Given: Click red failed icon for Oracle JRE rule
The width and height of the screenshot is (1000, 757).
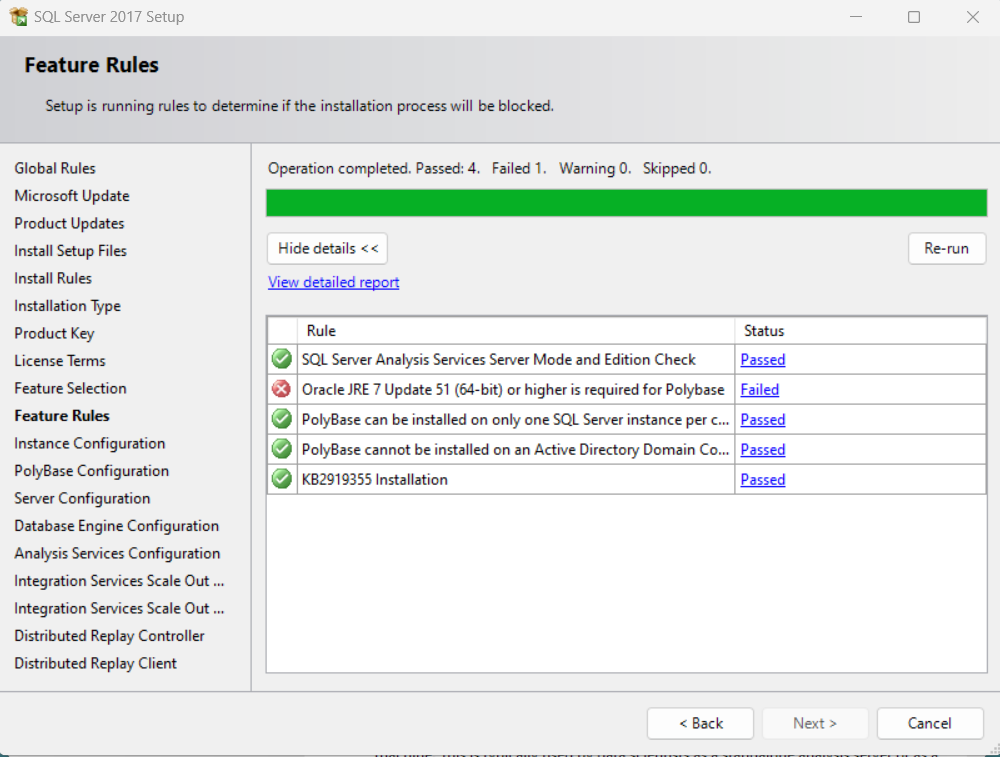Looking at the screenshot, I should point(281,389).
